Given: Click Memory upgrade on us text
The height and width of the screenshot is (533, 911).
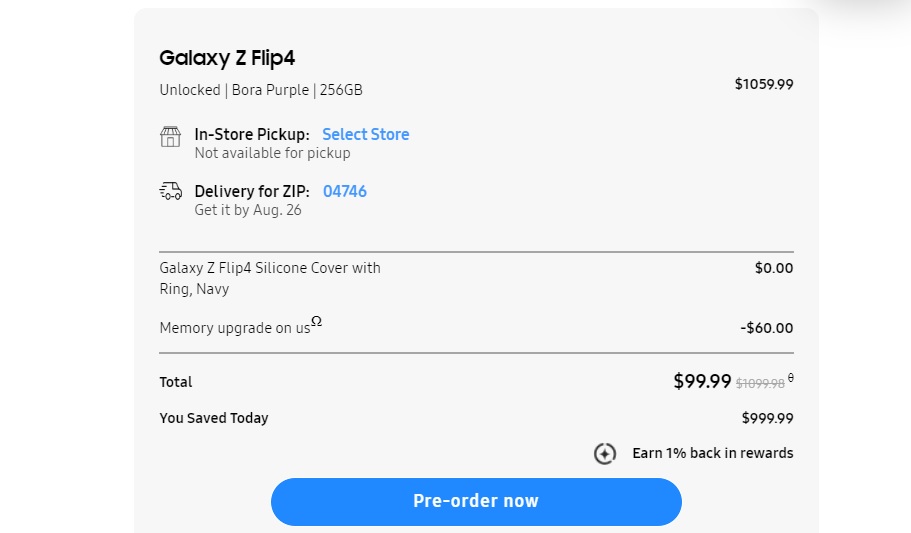Looking at the screenshot, I should (235, 328).
